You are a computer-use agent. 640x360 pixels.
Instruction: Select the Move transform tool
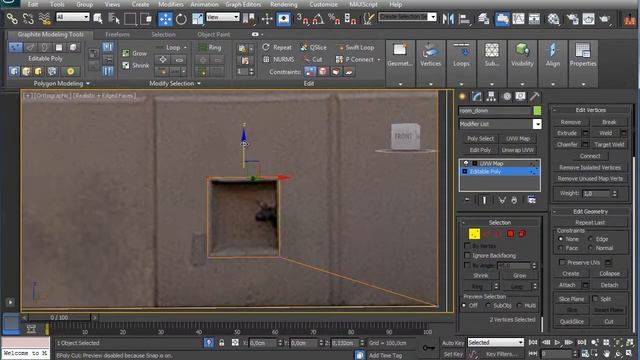tap(165, 19)
